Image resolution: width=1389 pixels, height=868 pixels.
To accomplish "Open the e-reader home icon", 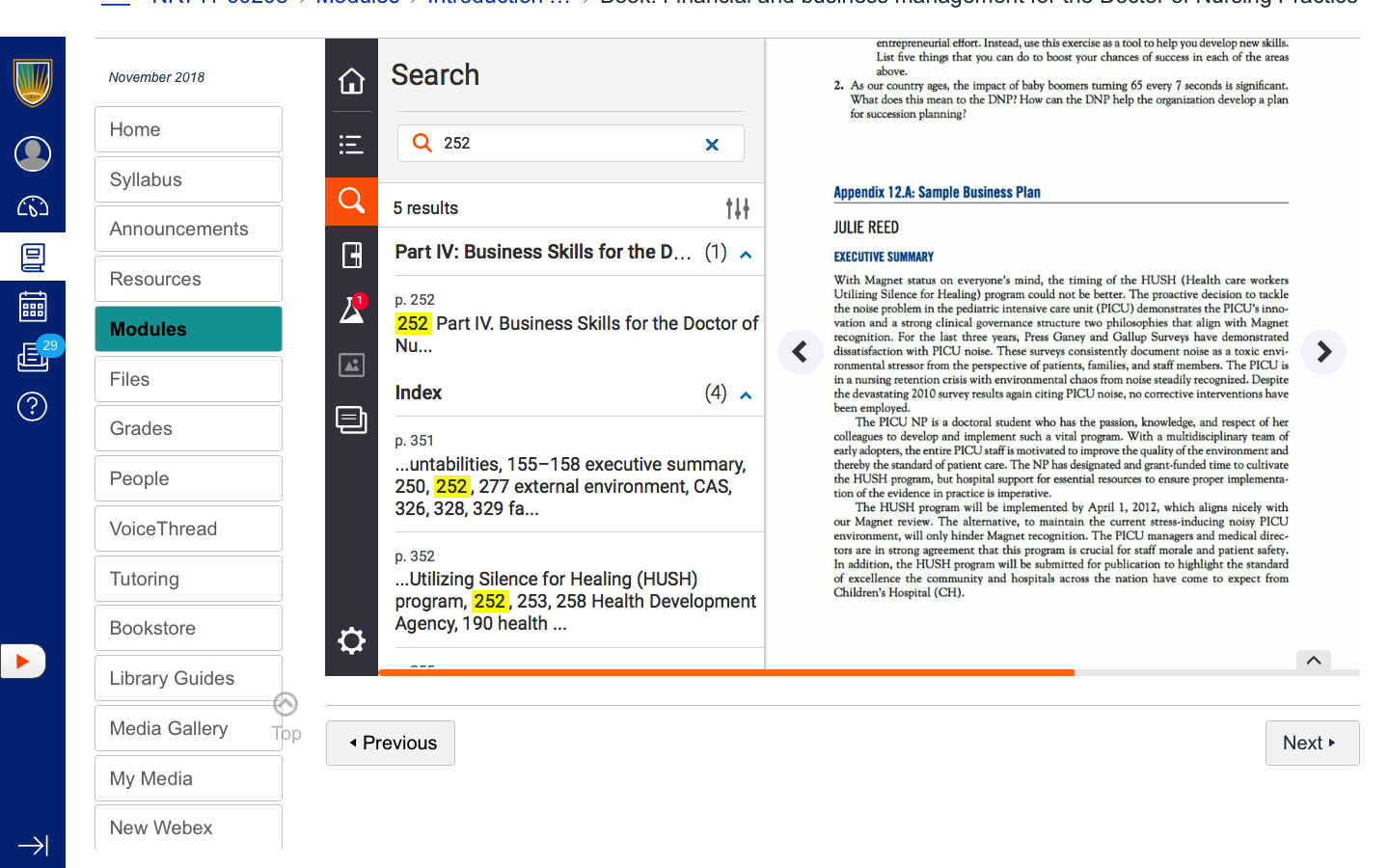I will (x=351, y=81).
